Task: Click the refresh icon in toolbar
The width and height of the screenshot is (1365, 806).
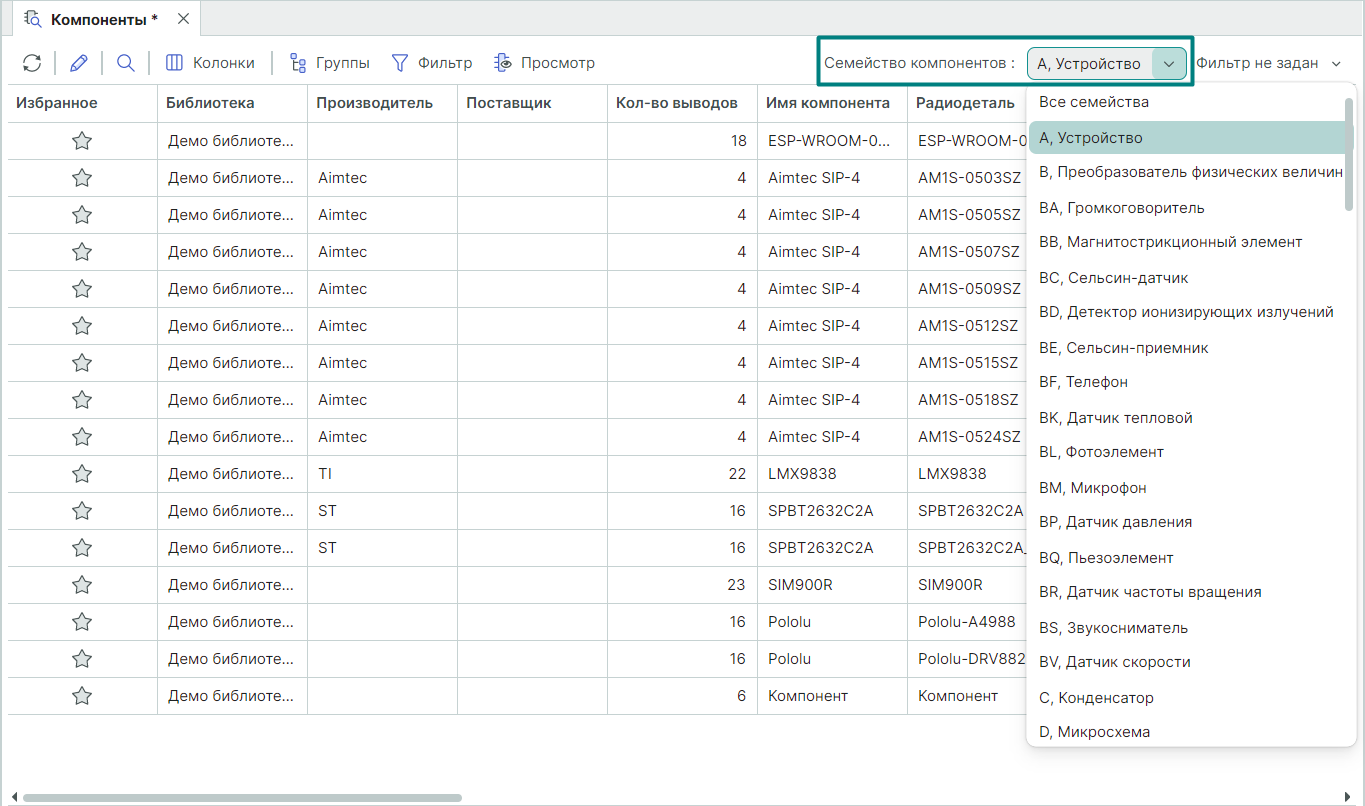Action: click(32, 63)
